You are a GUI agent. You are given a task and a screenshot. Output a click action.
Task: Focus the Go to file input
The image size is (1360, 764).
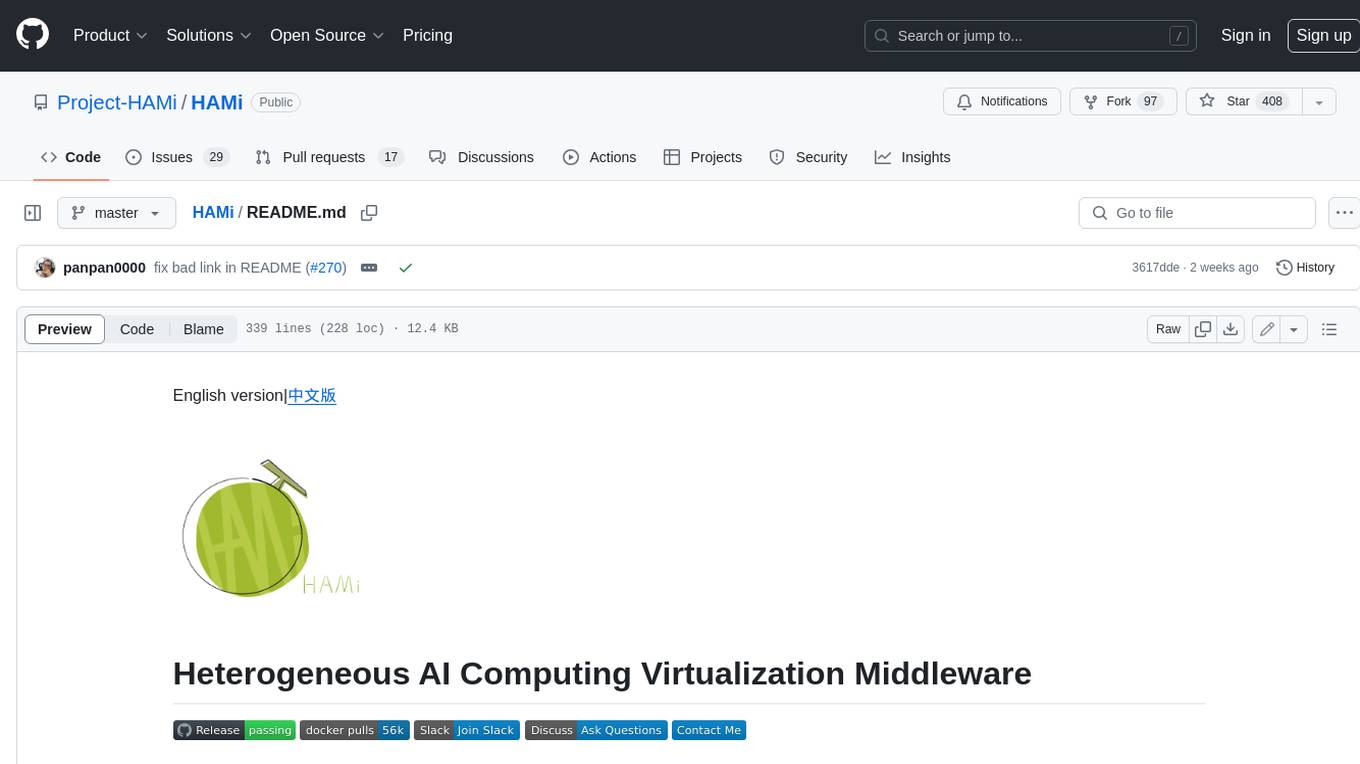click(1197, 213)
